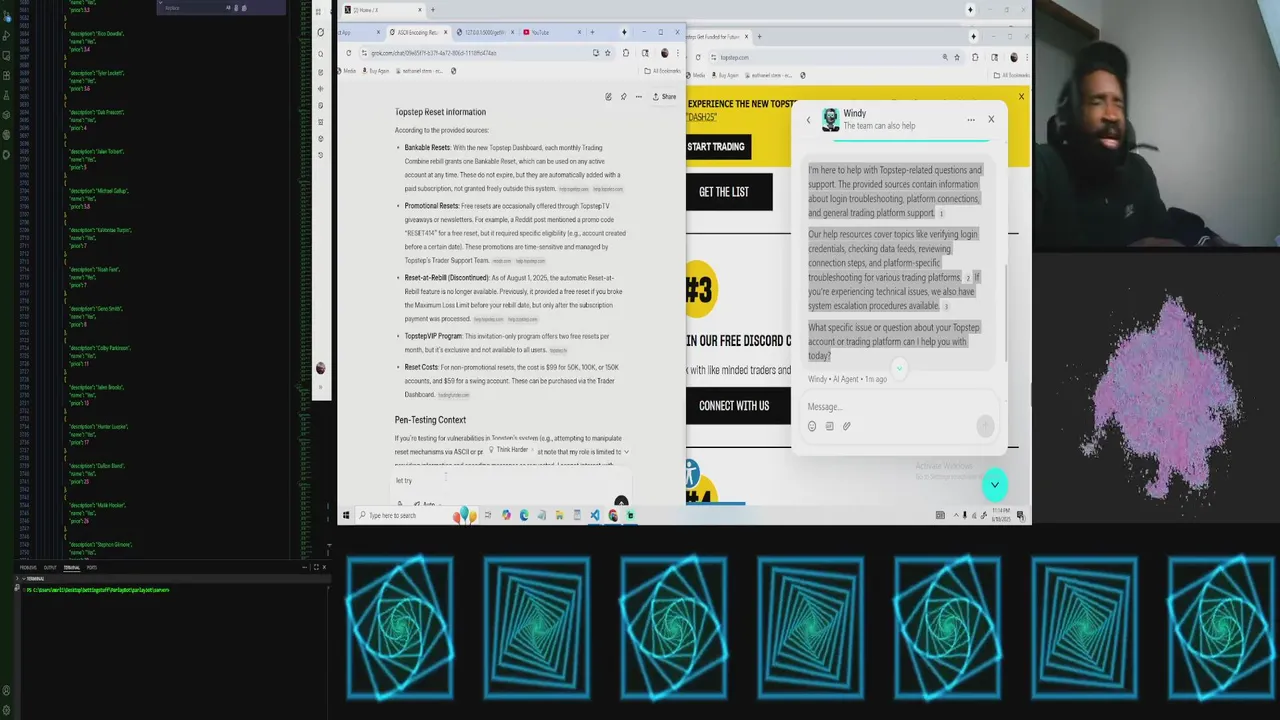Show hidden system tray icons

click(956, 515)
